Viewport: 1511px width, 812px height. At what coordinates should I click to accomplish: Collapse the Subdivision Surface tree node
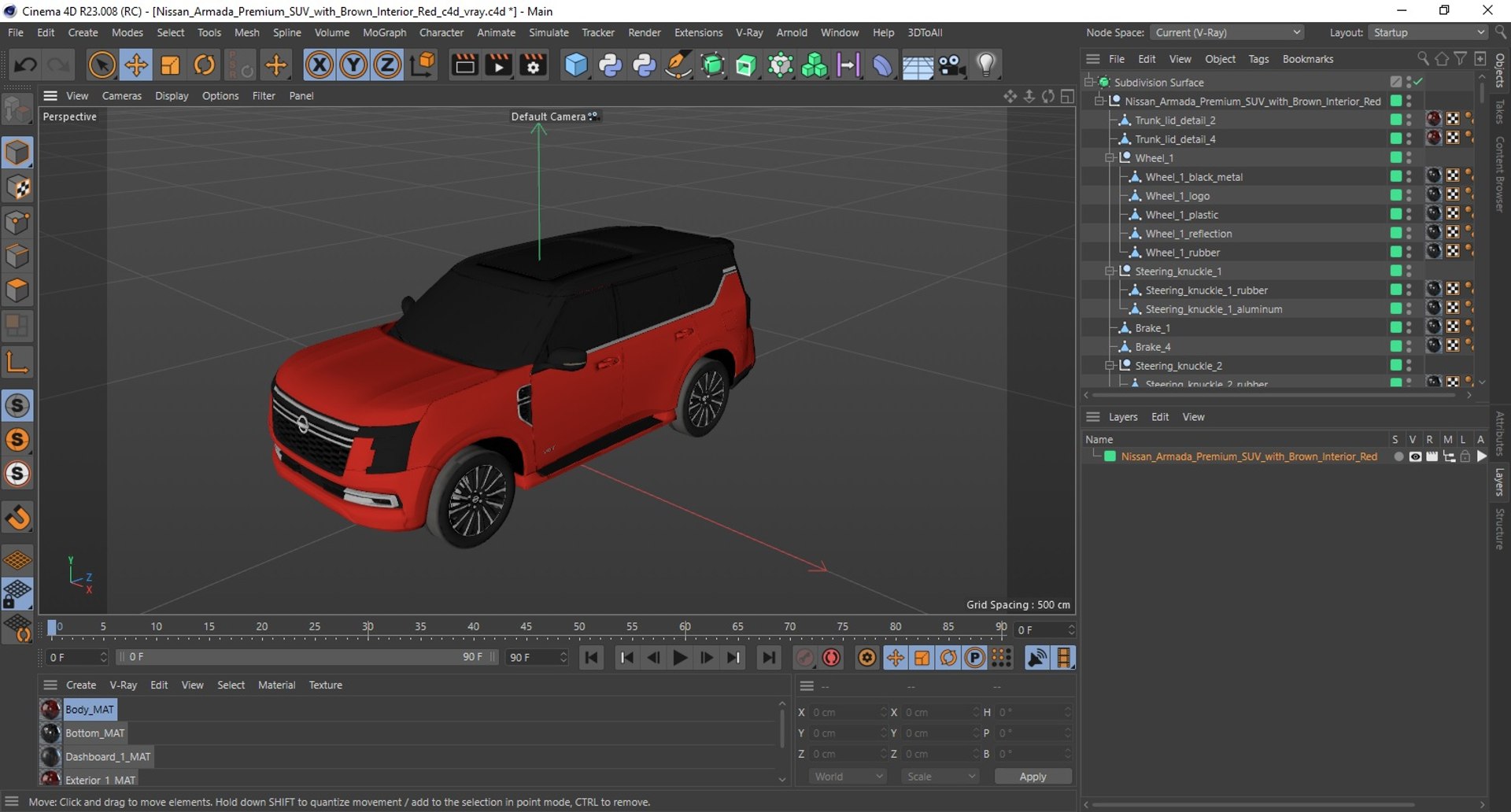(x=1089, y=82)
